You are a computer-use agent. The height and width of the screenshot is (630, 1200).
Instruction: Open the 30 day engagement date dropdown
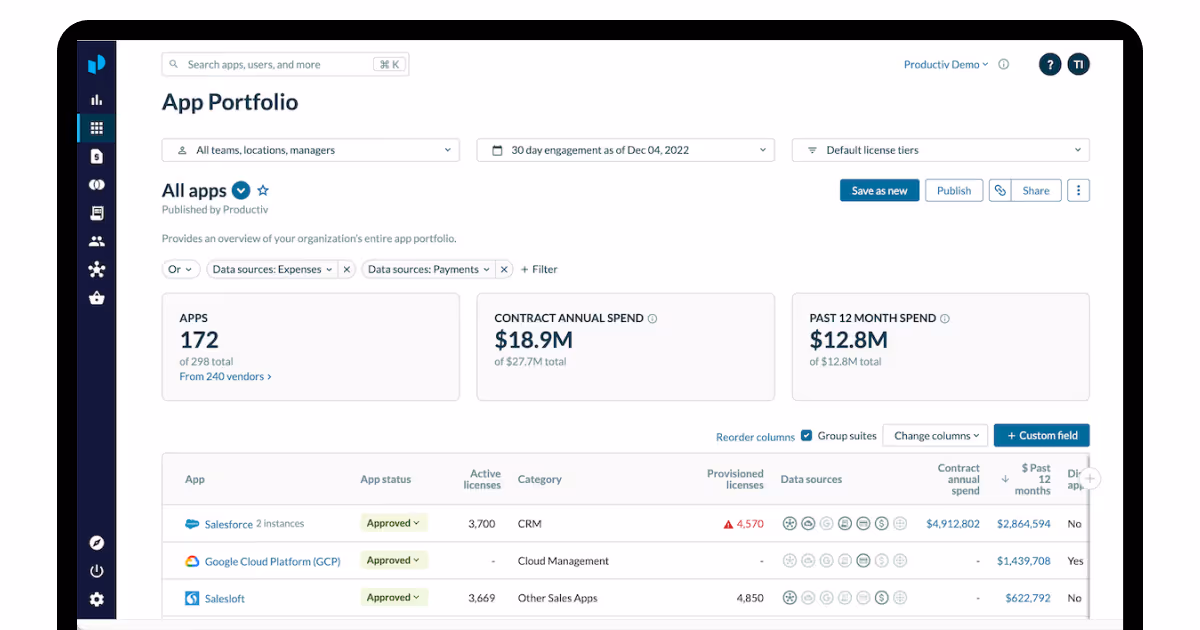[626, 150]
